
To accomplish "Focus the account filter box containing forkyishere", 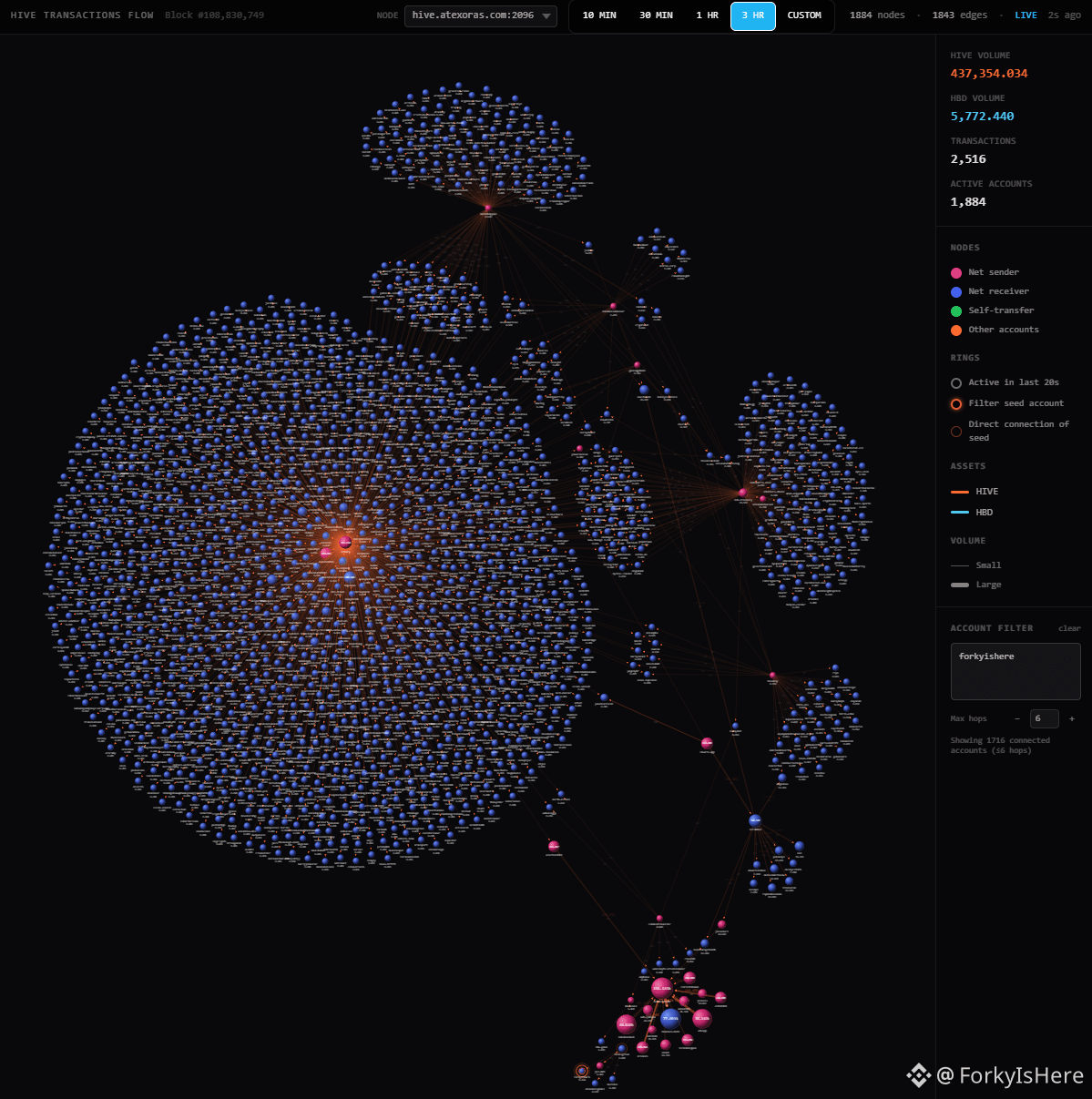I will pos(1015,671).
